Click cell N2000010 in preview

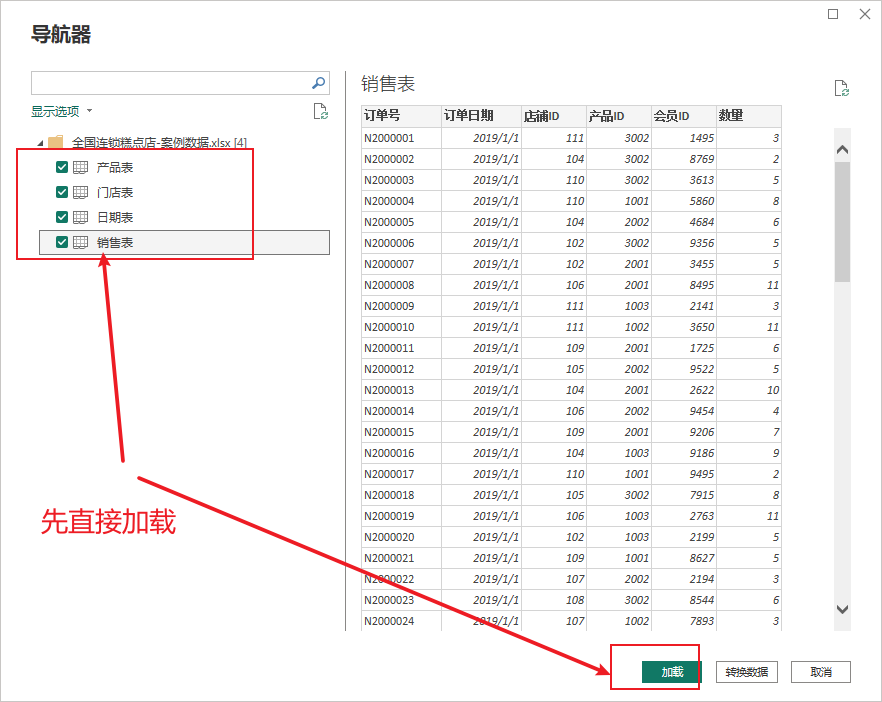401,327
